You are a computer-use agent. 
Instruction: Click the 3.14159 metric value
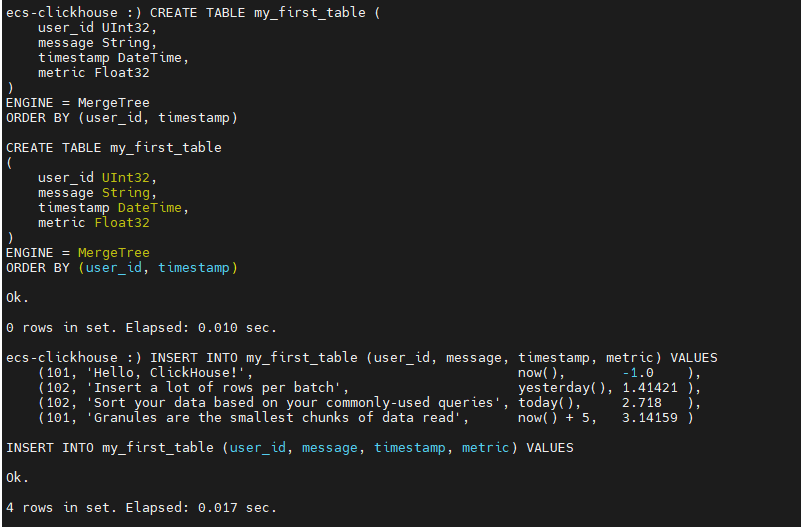pyautogui.click(x=650, y=418)
